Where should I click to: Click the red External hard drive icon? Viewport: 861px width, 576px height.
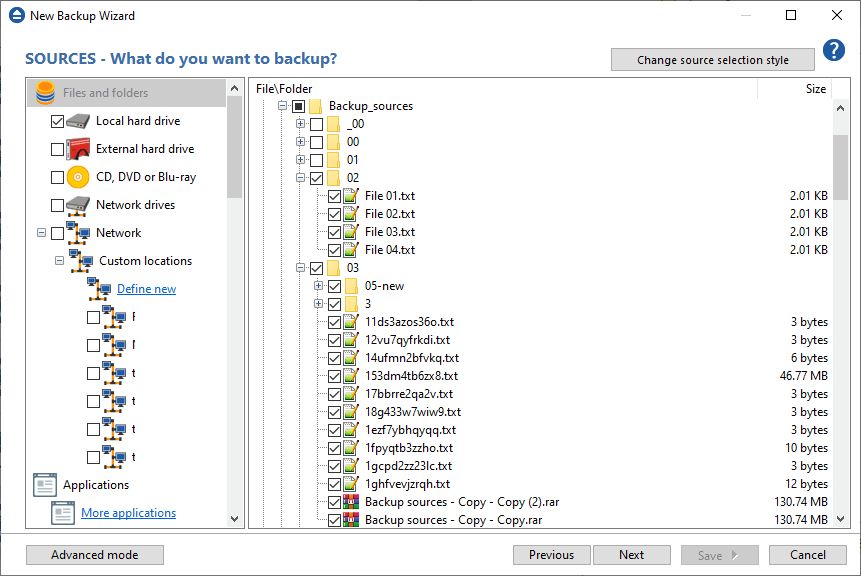click(x=79, y=149)
